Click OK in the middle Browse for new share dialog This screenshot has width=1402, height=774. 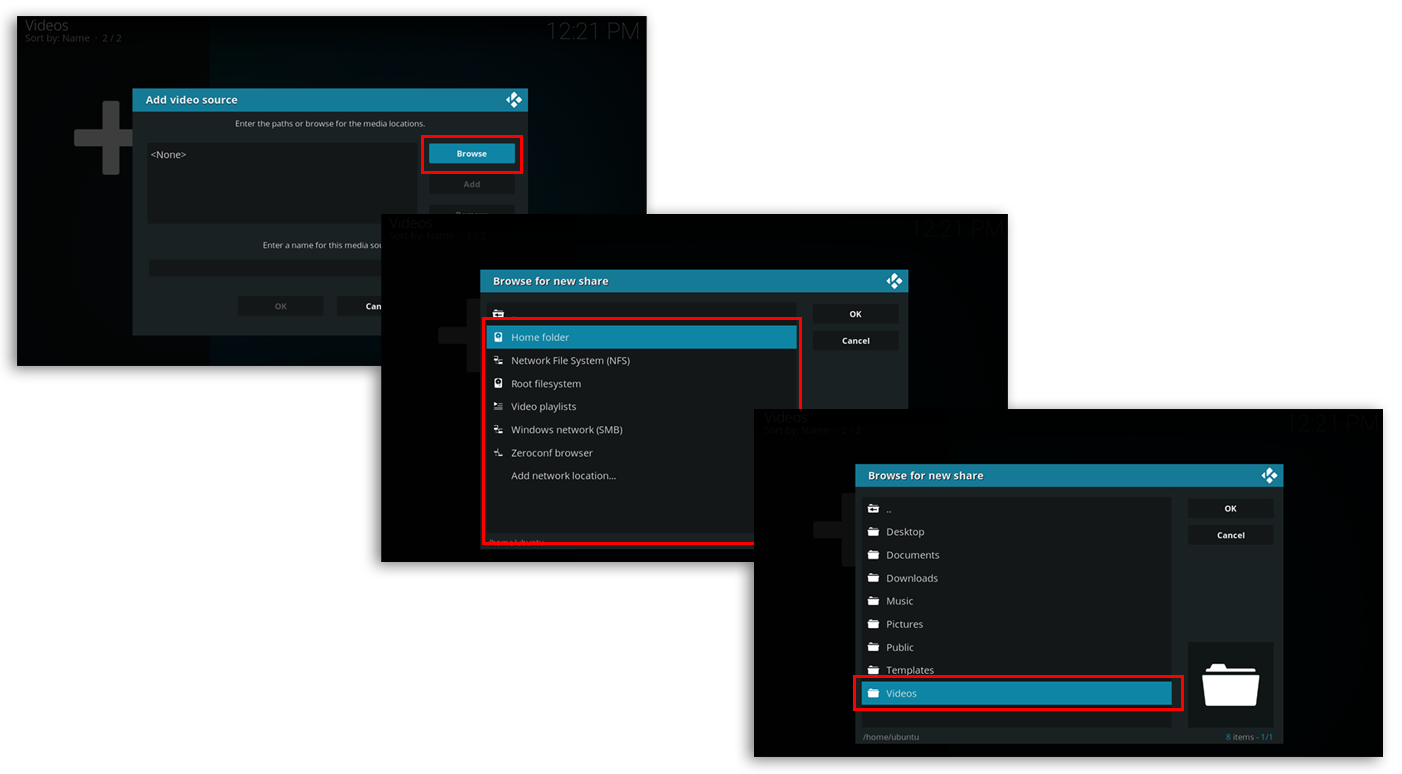pos(855,314)
